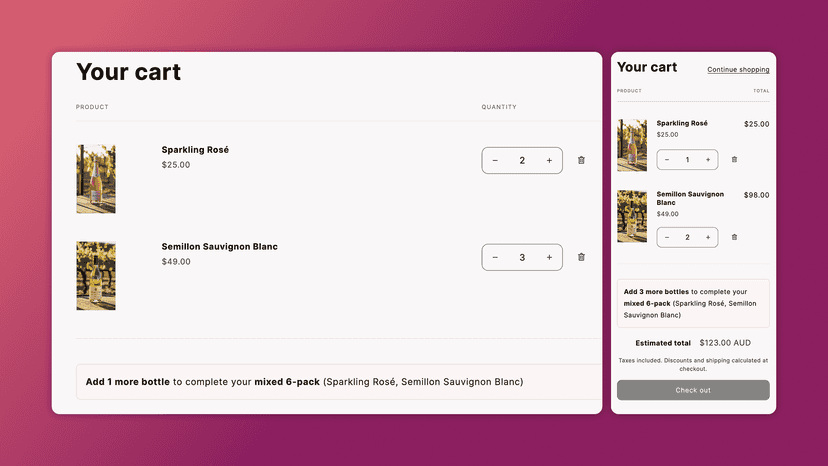Viewport: 828px width, 466px height.
Task: Decrease Semillon Sauvignon Blanc quantity in large cart
Action: (x=495, y=257)
